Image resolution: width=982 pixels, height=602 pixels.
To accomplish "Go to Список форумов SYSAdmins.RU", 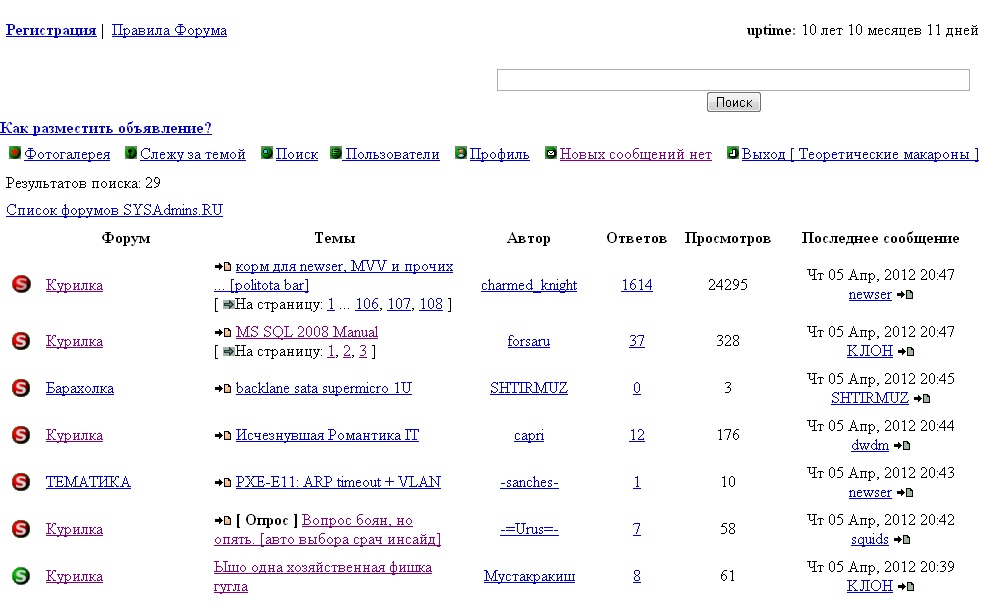I will [115, 210].
